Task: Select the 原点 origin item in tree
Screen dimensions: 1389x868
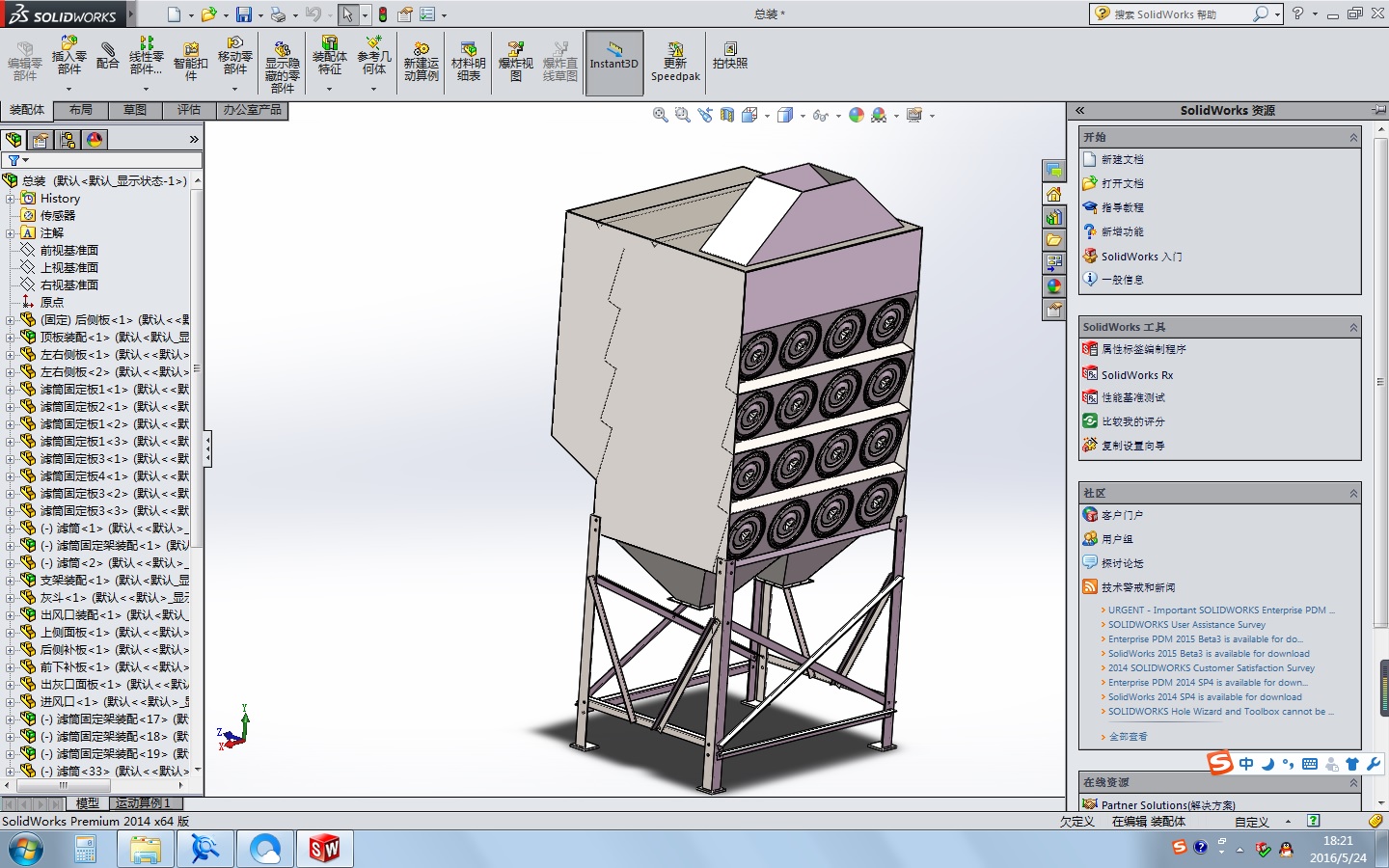Action: 52,302
